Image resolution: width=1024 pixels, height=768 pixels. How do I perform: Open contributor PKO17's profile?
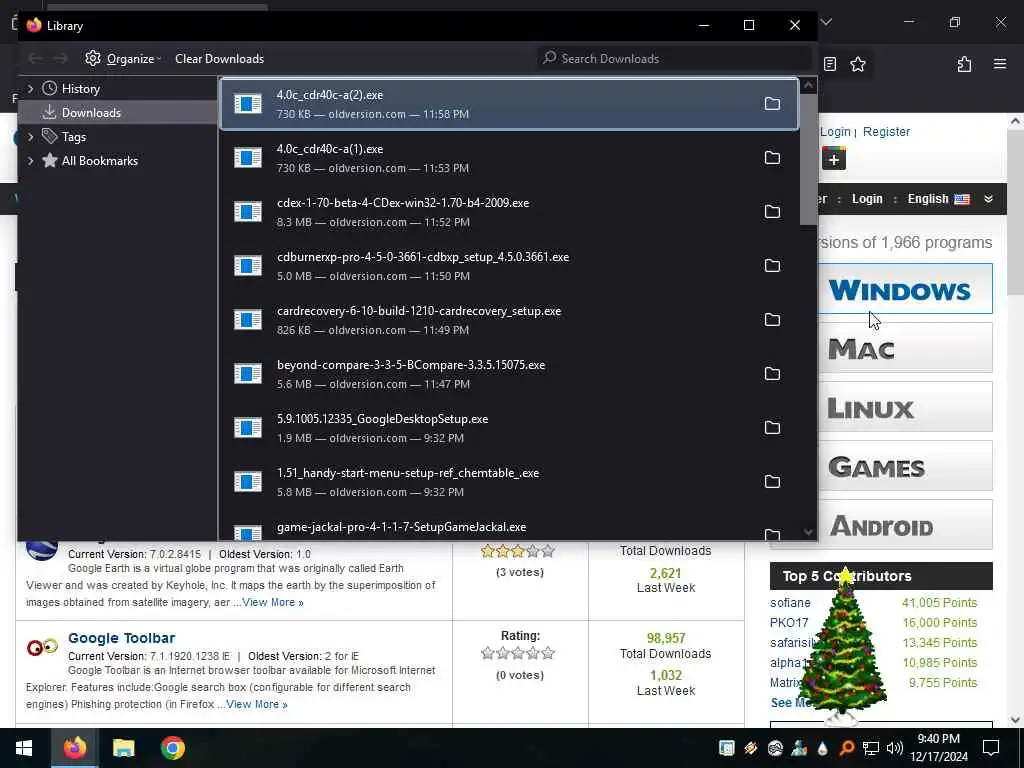pos(789,623)
